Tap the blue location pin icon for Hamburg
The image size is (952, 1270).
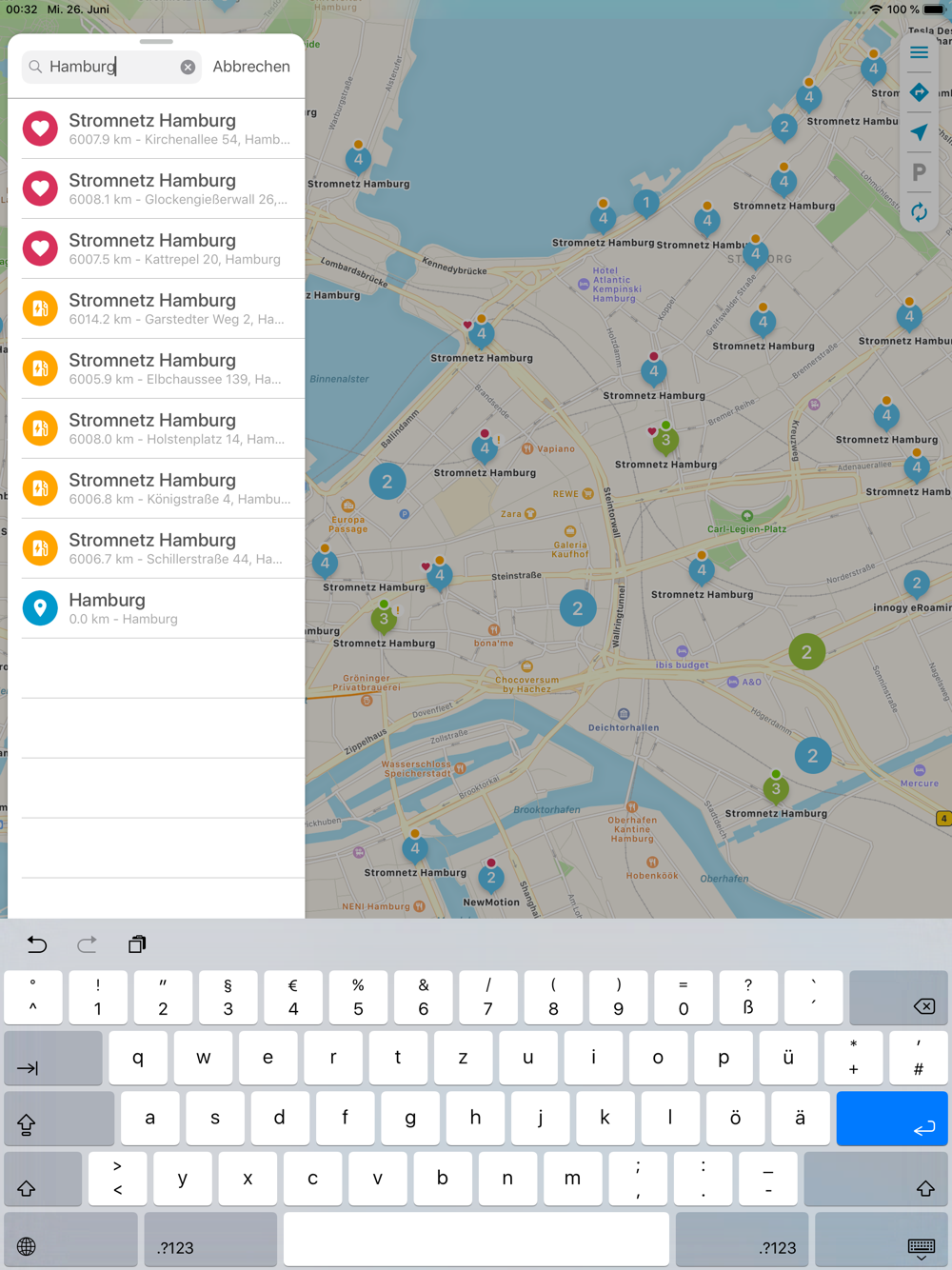(40, 608)
